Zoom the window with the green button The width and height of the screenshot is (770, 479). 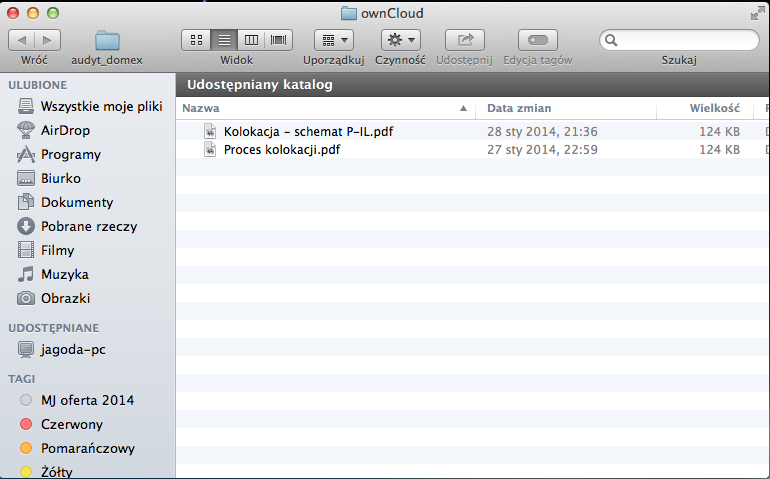[x=53, y=13]
